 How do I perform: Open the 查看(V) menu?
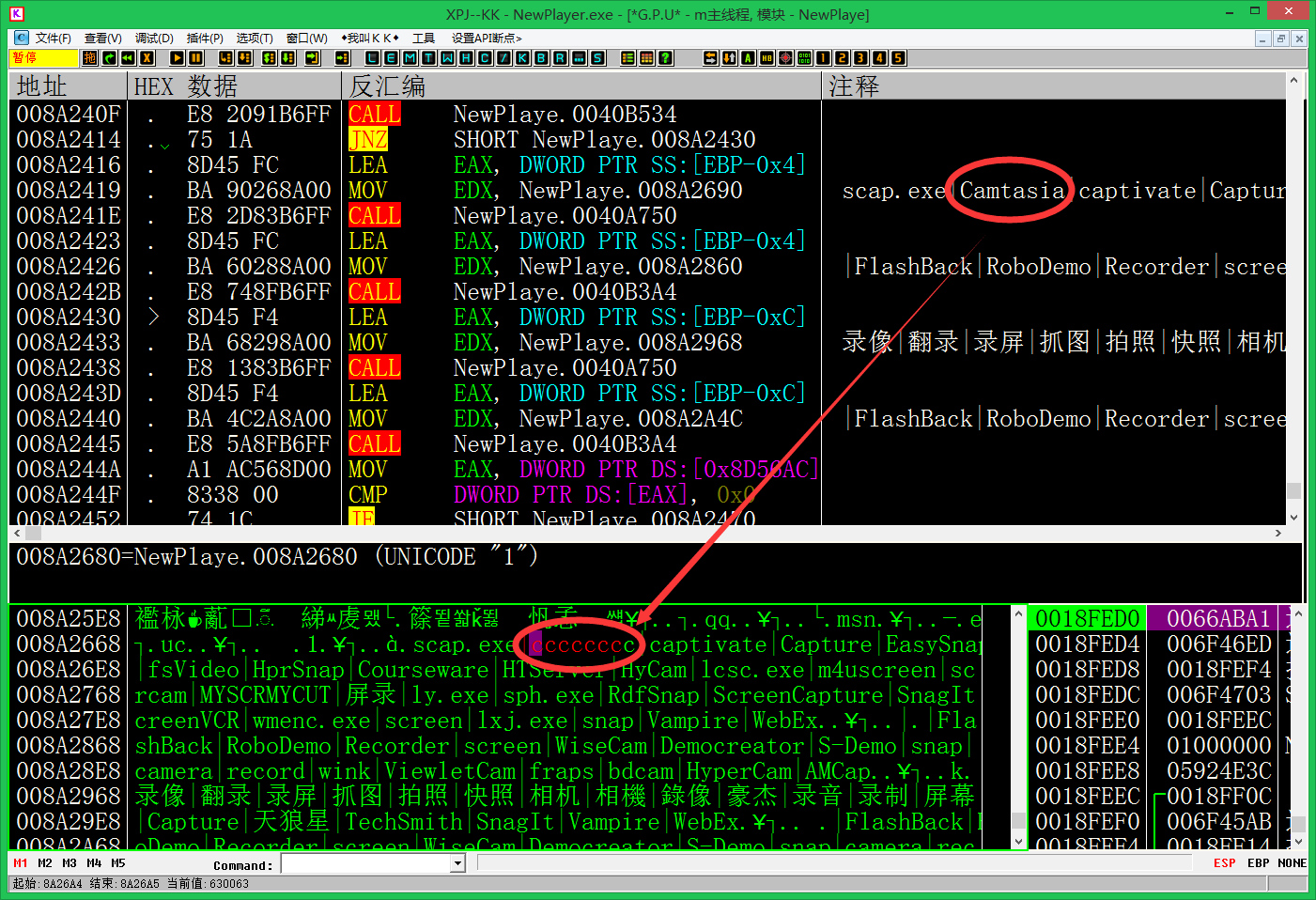click(103, 39)
